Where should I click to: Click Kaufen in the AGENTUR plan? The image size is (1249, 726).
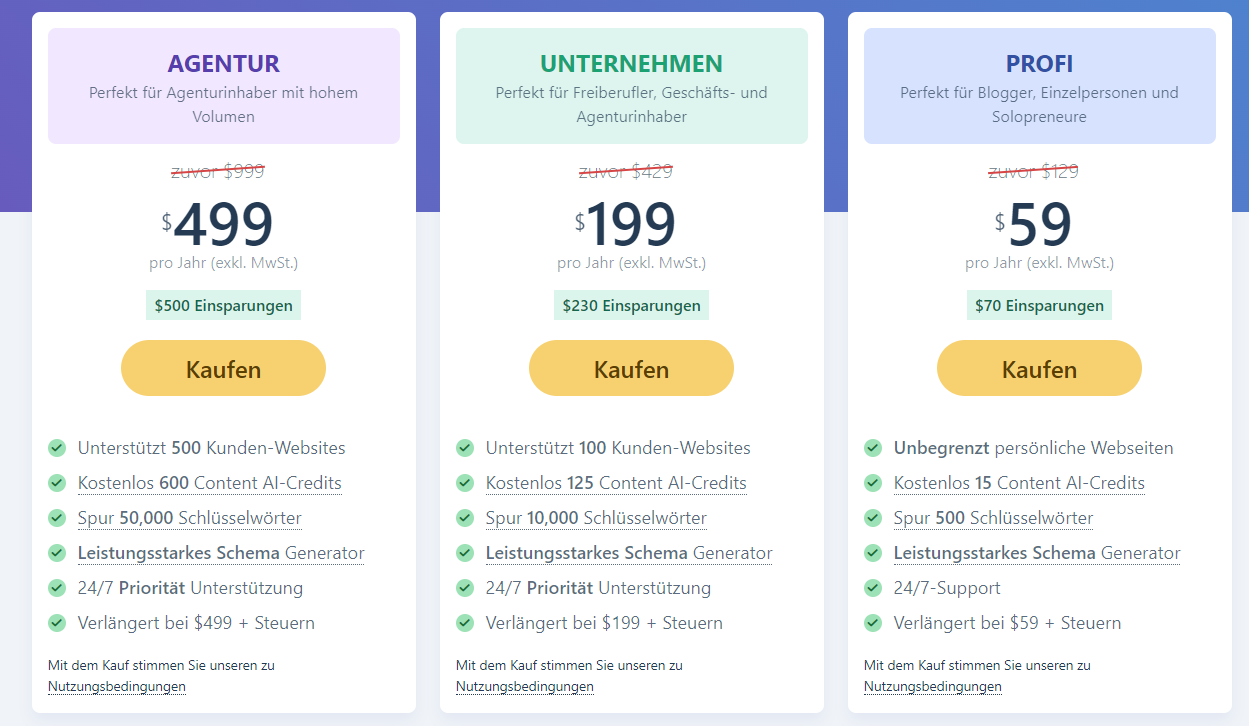(x=222, y=367)
